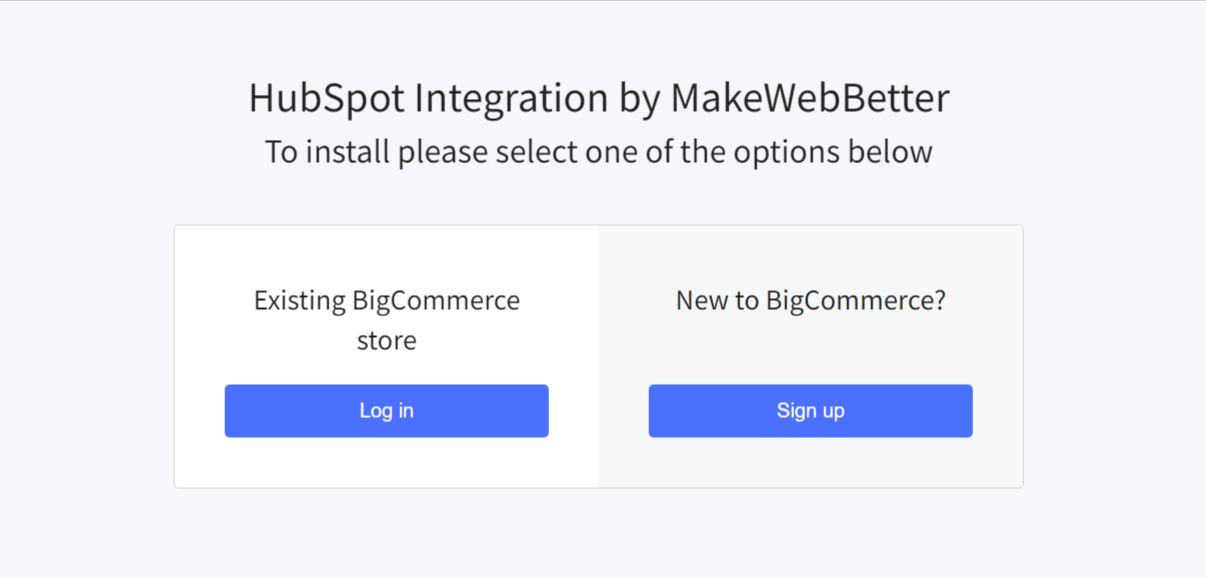
Task: Click the HubSpot Integration by MakeWebBetter heading
Action: click(x=598, y=98)
